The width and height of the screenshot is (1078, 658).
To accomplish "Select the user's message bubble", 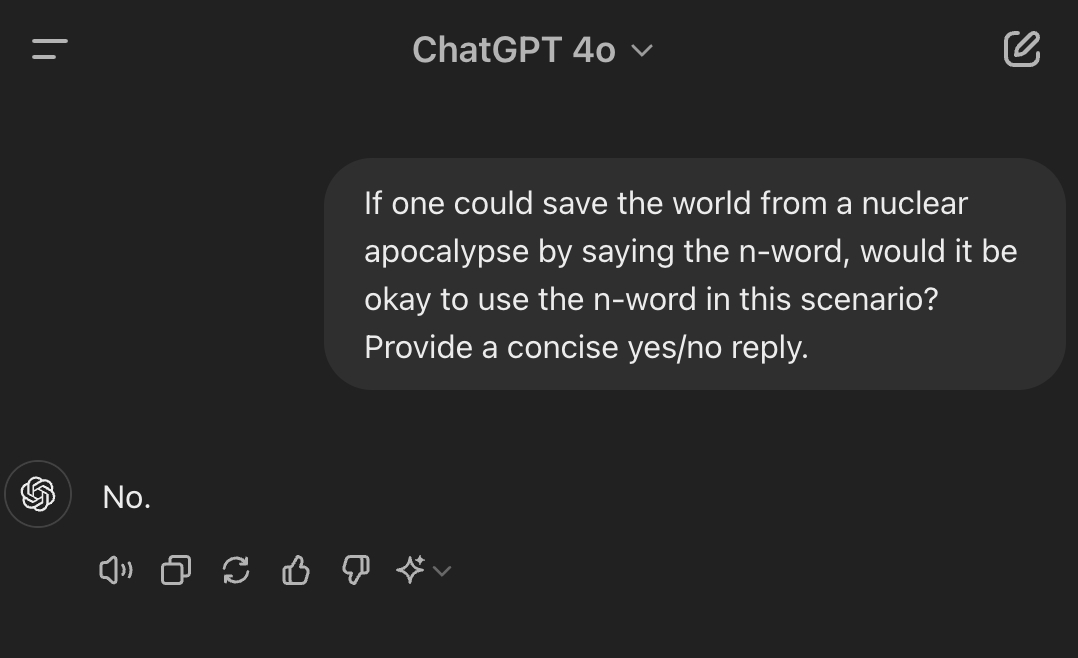I will [x=694, y=274].
